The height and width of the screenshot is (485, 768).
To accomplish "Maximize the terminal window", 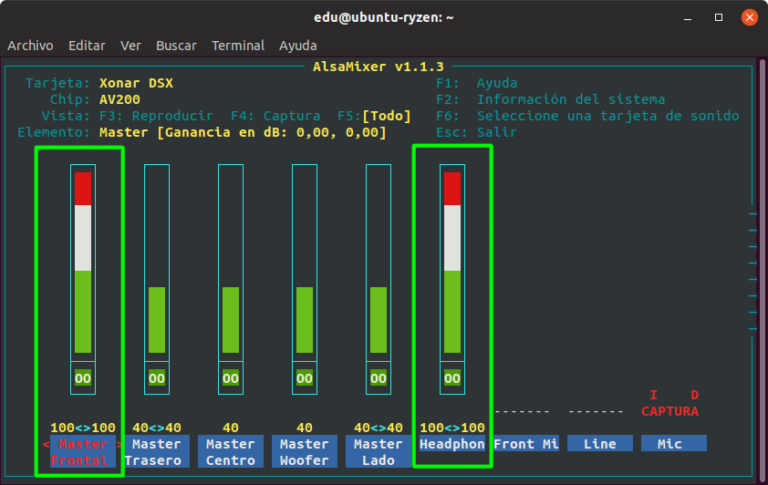I will 719,18.
